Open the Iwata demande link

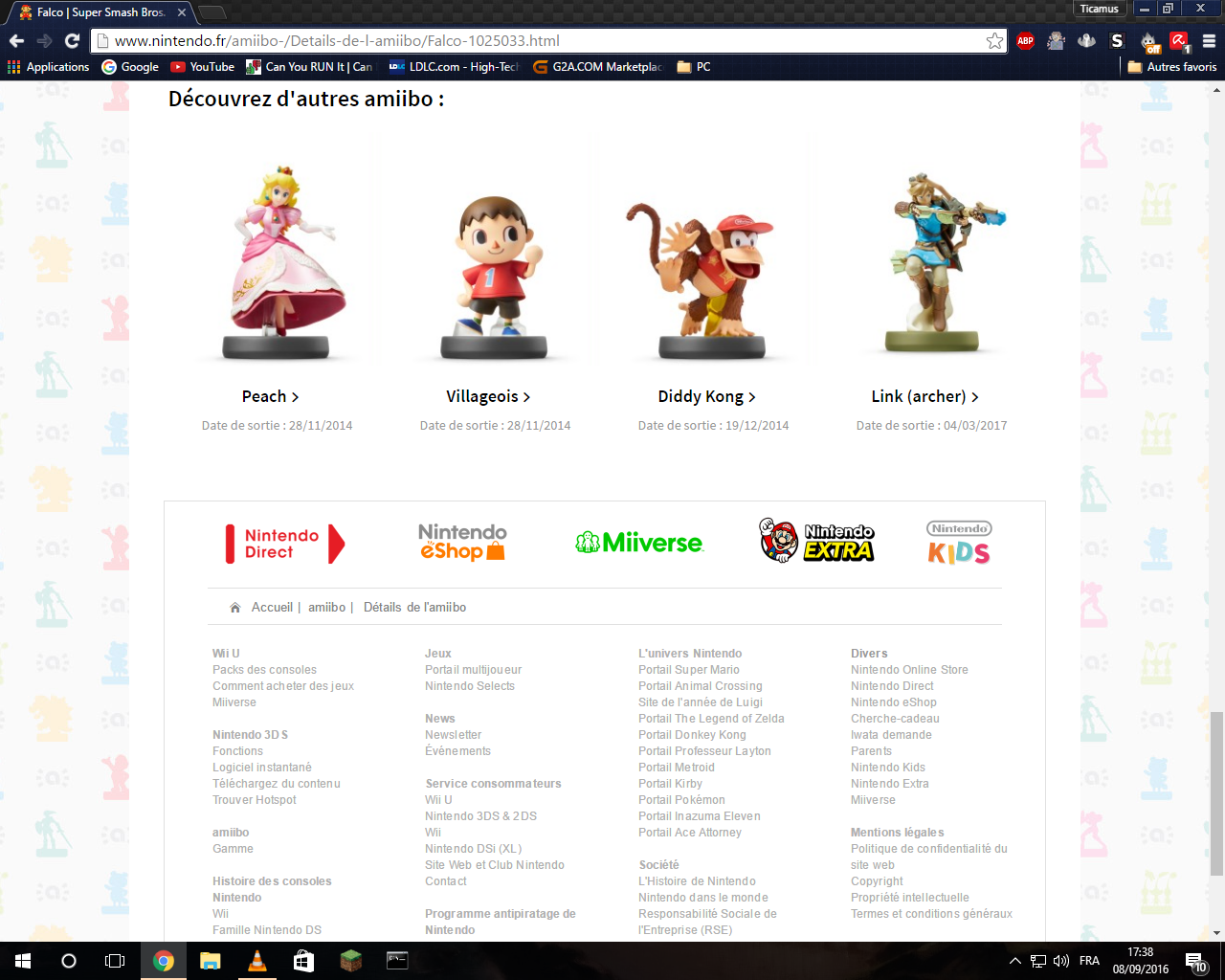click(891, 735)
